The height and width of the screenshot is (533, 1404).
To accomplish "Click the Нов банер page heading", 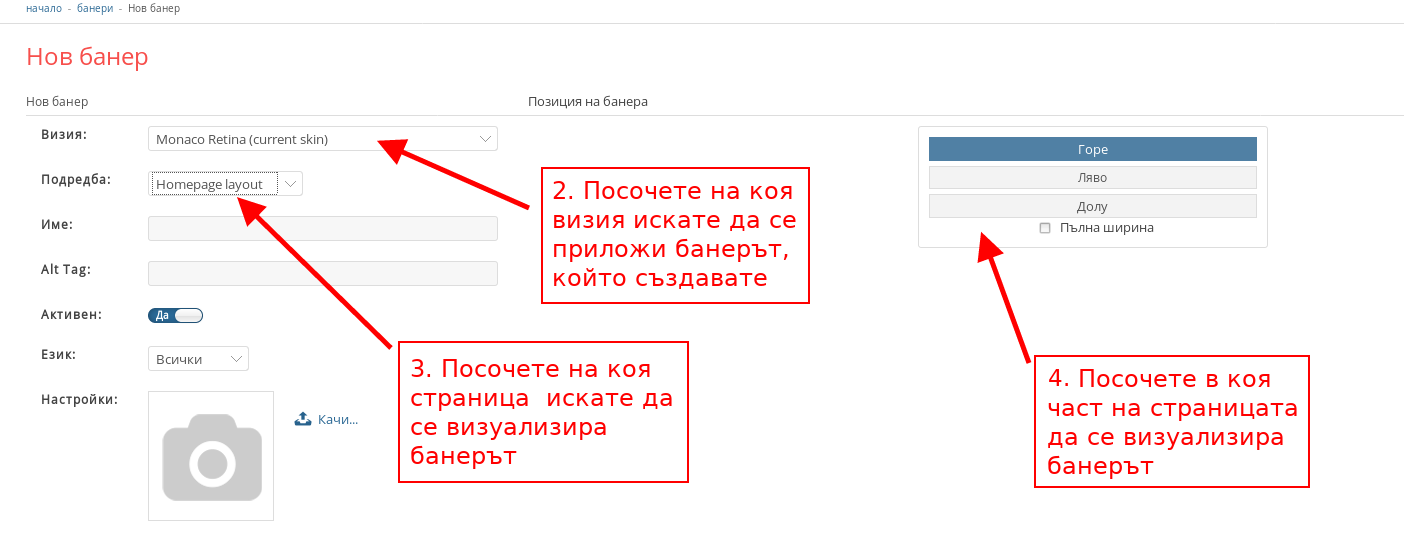I will point(87,57).
